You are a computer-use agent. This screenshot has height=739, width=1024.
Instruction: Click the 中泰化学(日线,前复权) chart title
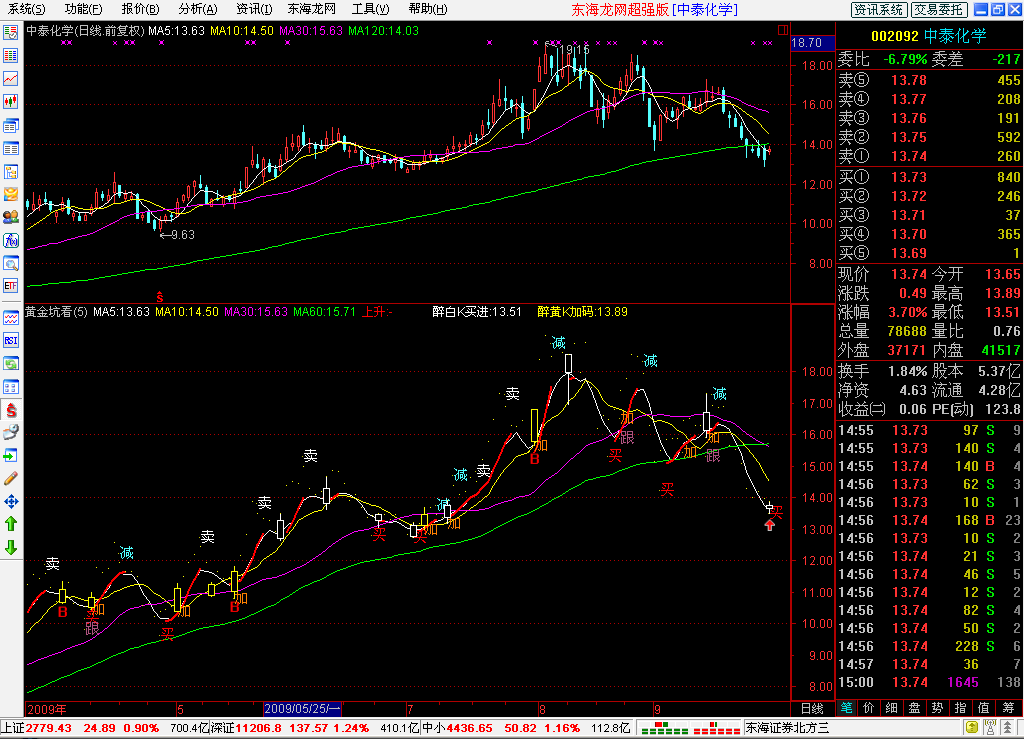coord(86,31)
